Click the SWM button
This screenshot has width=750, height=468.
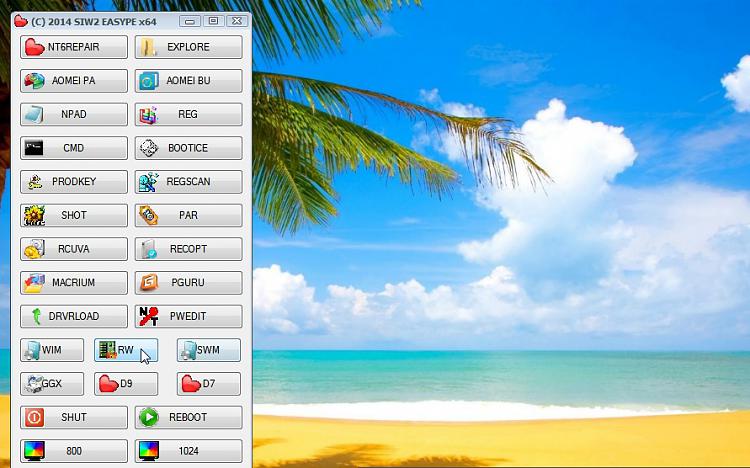209,350
